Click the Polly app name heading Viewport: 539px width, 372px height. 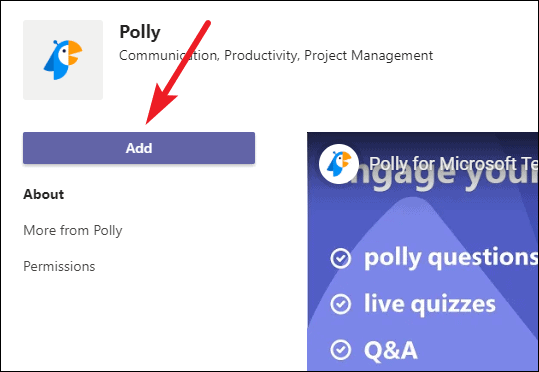tap(140, 32)
